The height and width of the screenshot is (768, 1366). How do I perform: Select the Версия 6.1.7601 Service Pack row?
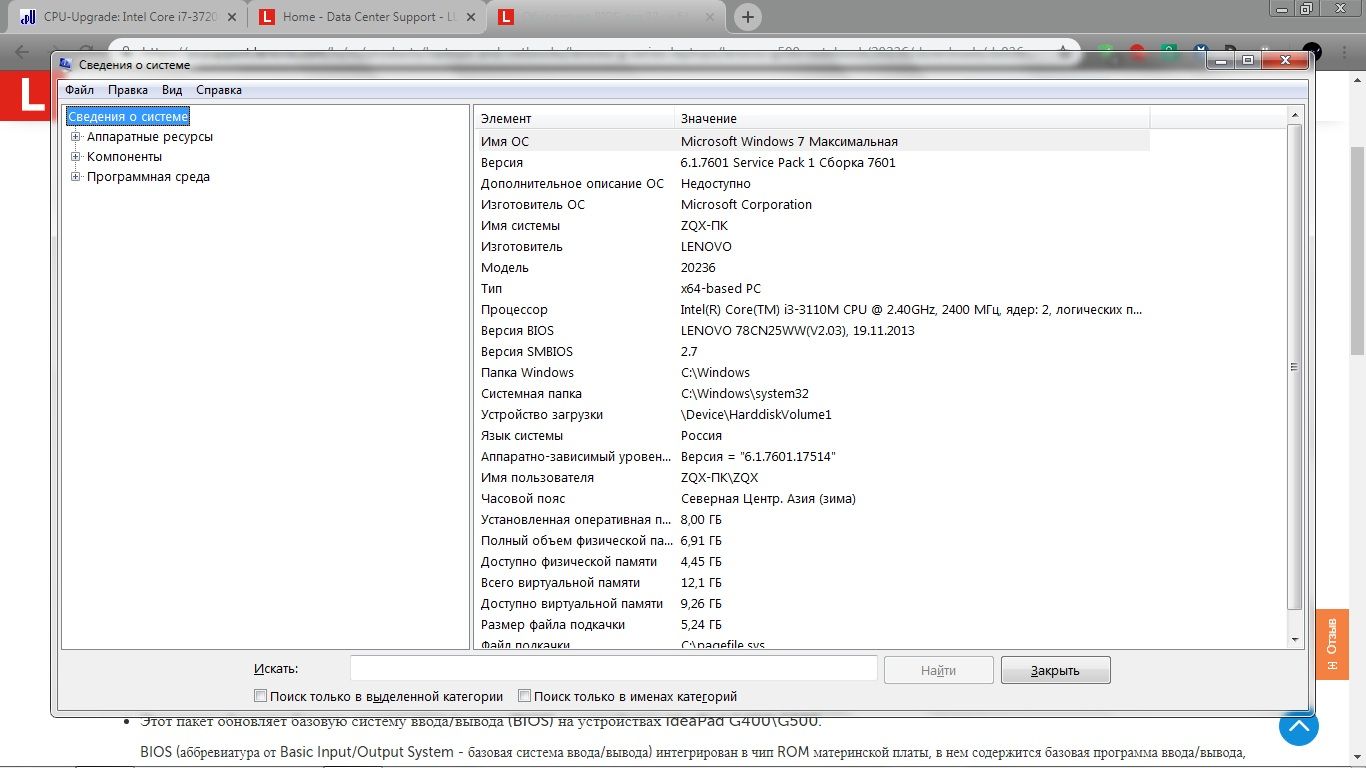(811, 162)
